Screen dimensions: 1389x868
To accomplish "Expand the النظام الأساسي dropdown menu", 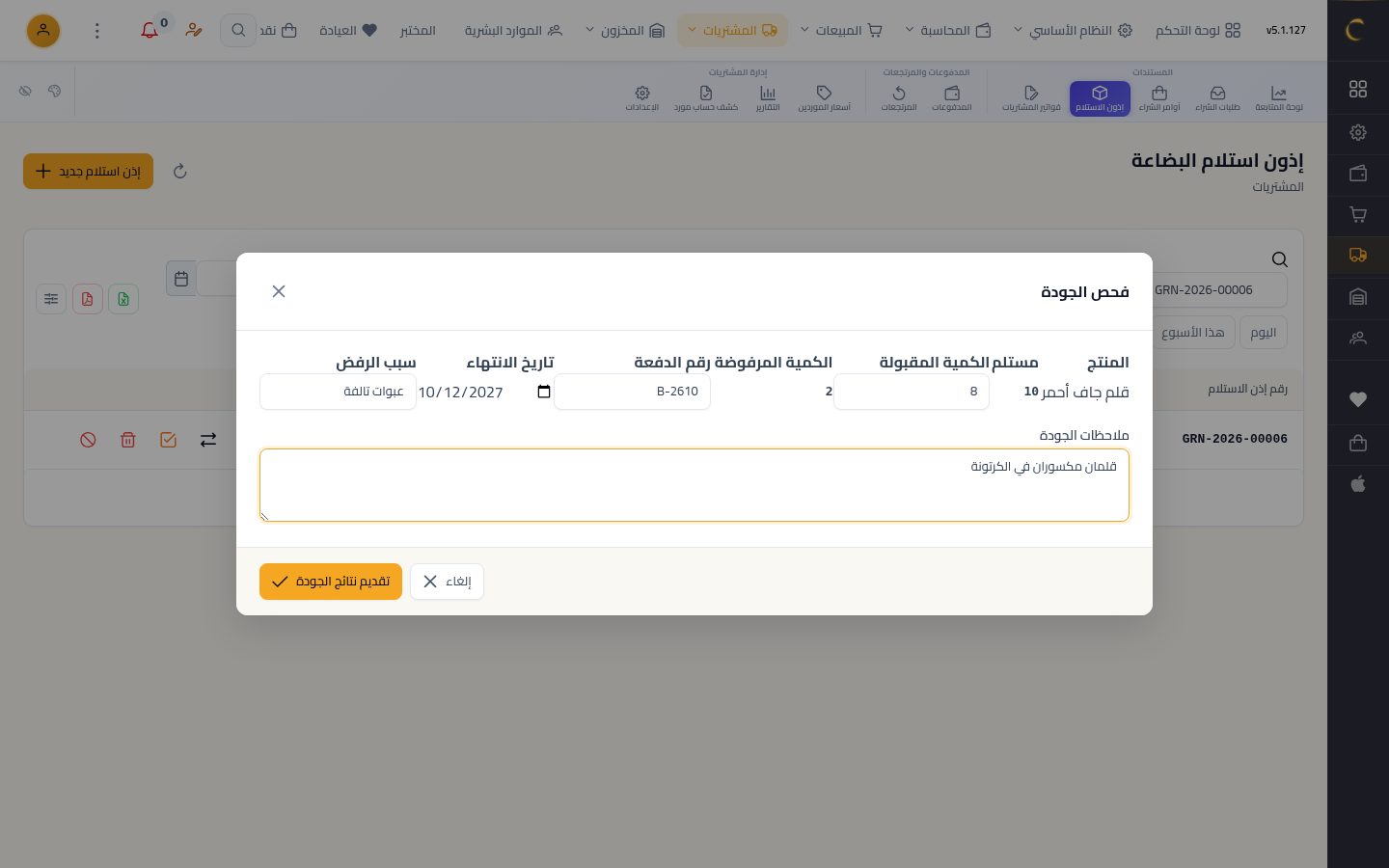I will pyautogui.click(x=1073, y=31).
